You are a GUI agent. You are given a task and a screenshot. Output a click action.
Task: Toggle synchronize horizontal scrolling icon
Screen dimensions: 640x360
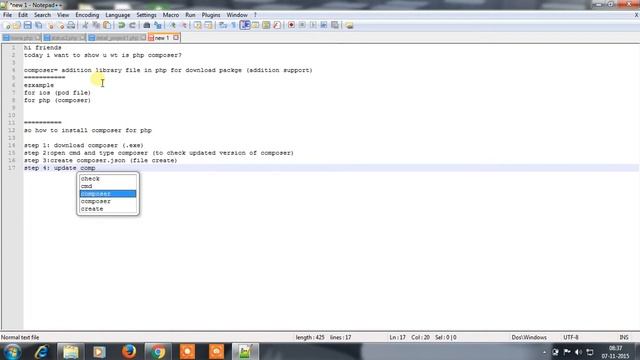coord(209,25)
